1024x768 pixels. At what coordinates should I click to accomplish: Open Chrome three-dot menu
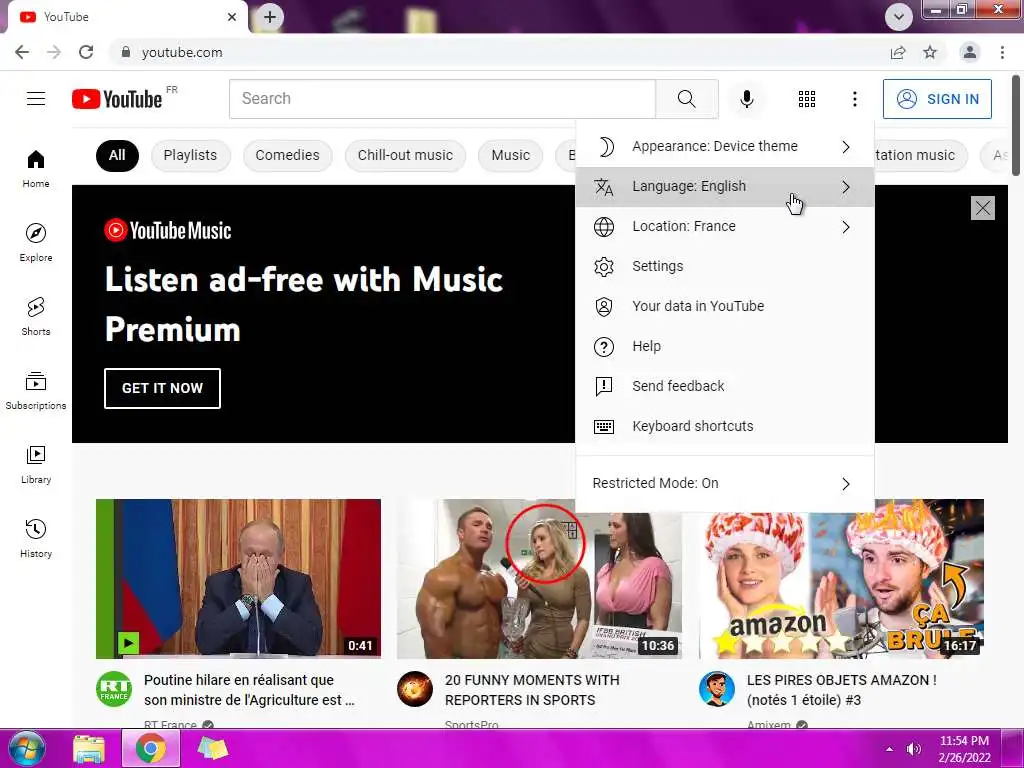tap(1002, 52)
